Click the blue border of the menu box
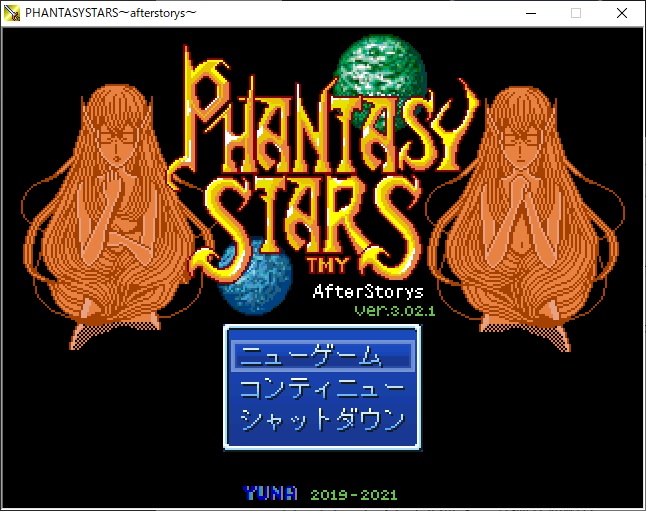 point(226,390)
